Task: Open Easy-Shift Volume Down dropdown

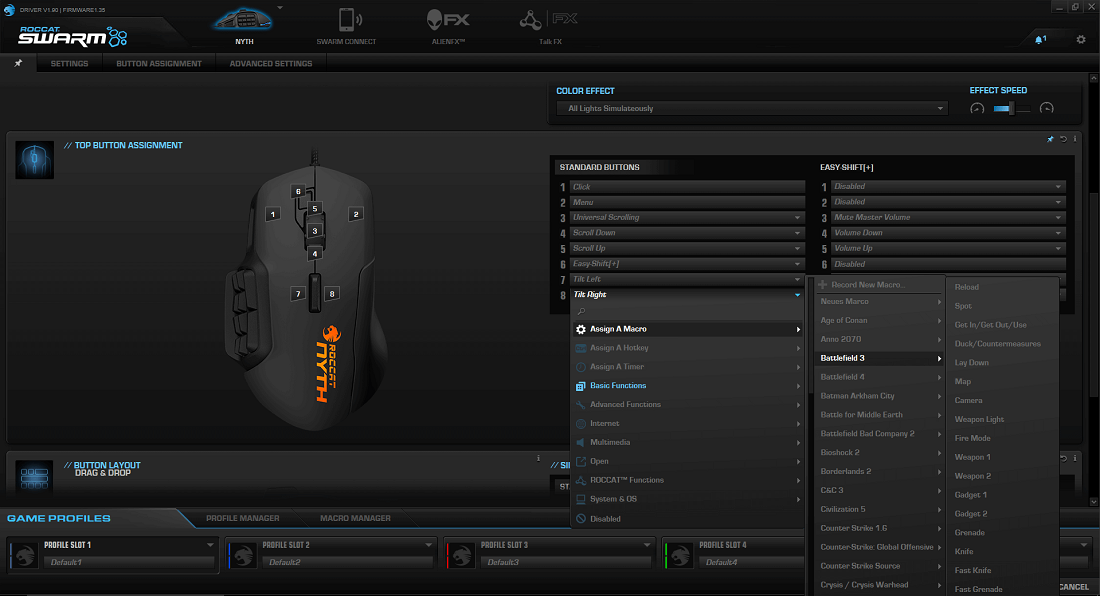Action: click(948, 233)
